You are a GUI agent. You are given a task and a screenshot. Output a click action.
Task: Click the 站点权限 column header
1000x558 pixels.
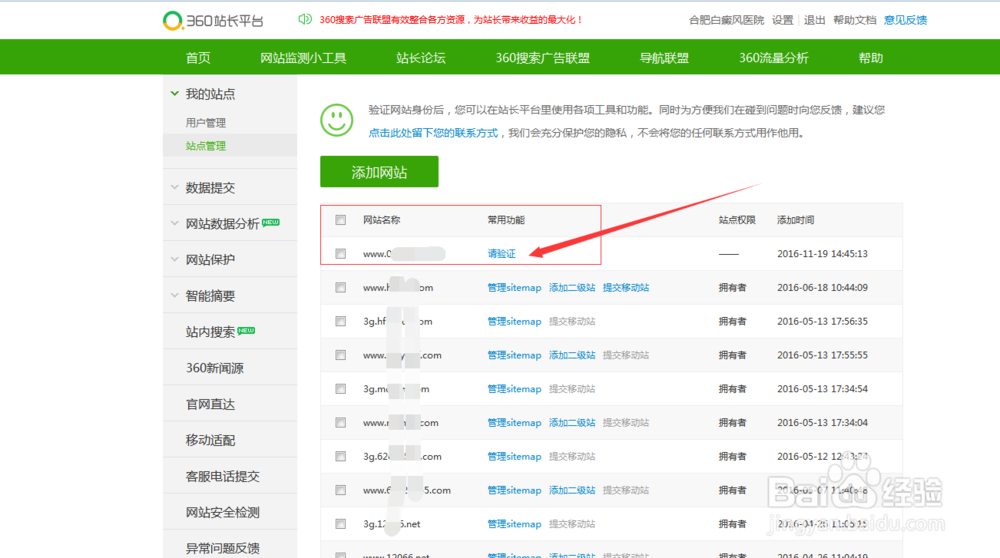click(737, 220)
